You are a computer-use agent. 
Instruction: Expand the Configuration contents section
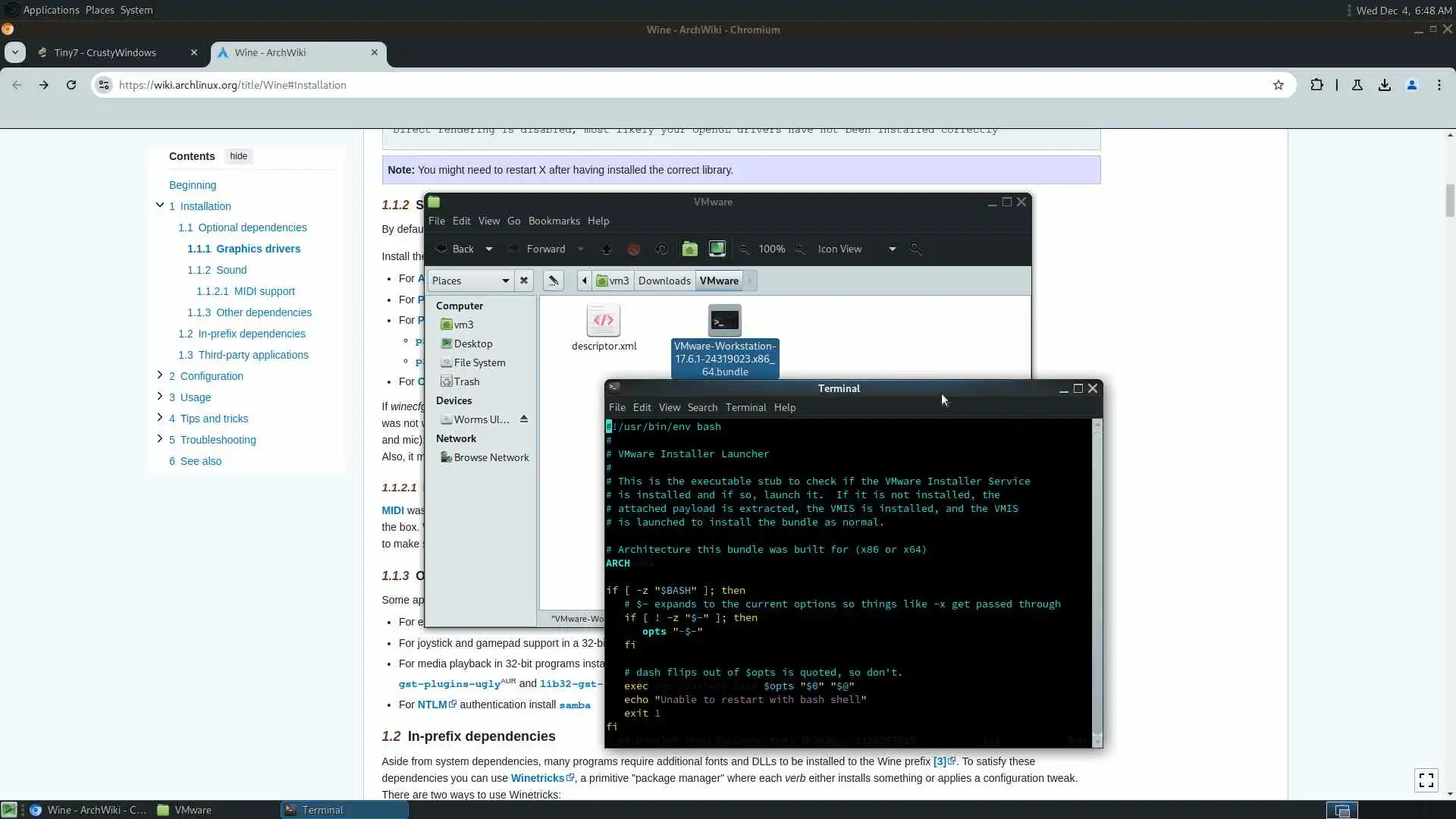(160, 375)
